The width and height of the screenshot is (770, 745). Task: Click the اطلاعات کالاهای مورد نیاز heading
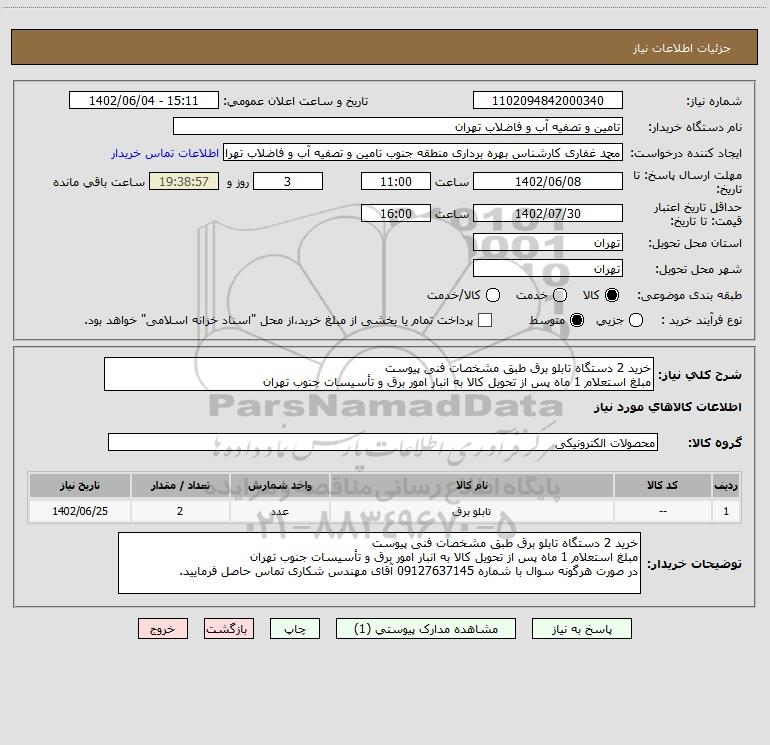click(668, 407)
